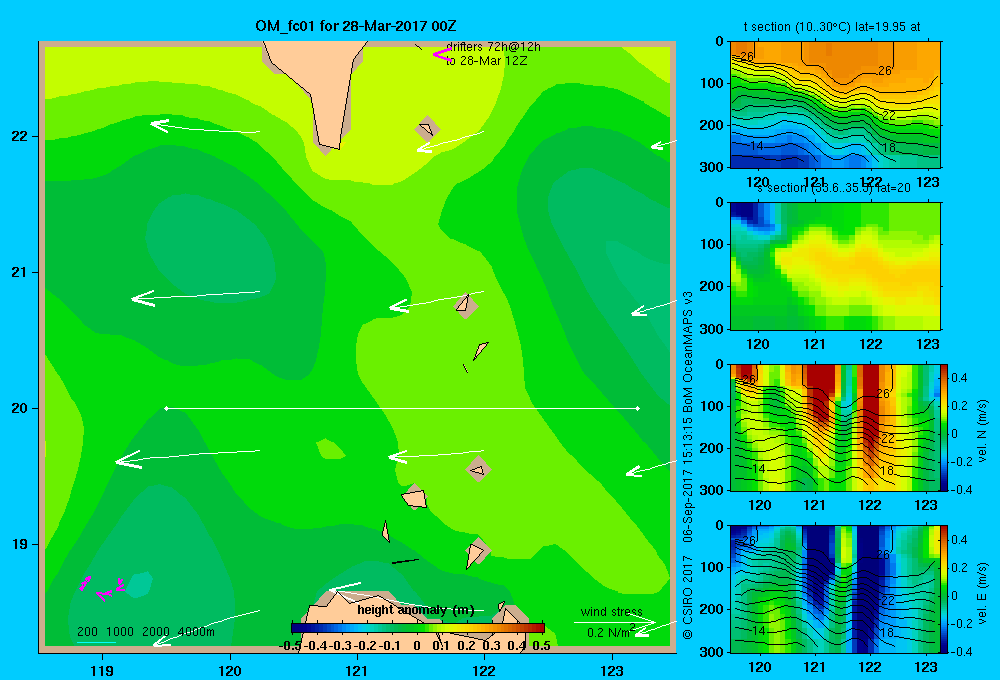1000x680 pixels.
Task: Click contour label 18 in temperature section
Action: pyautogui.click(x=888, y=148)
